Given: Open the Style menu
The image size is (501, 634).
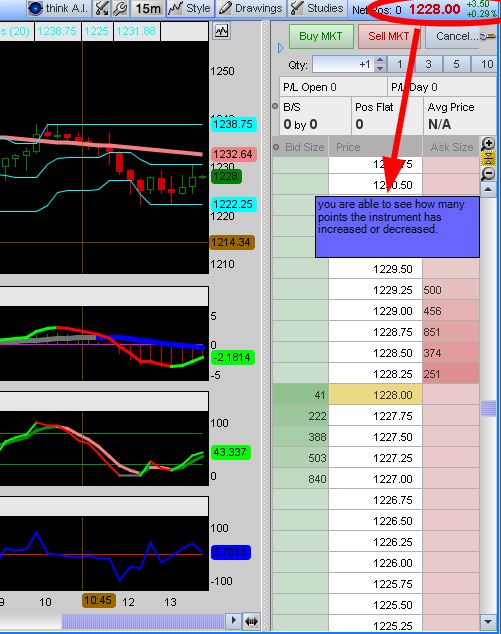Looking at the screenshot, I should 189,8.
